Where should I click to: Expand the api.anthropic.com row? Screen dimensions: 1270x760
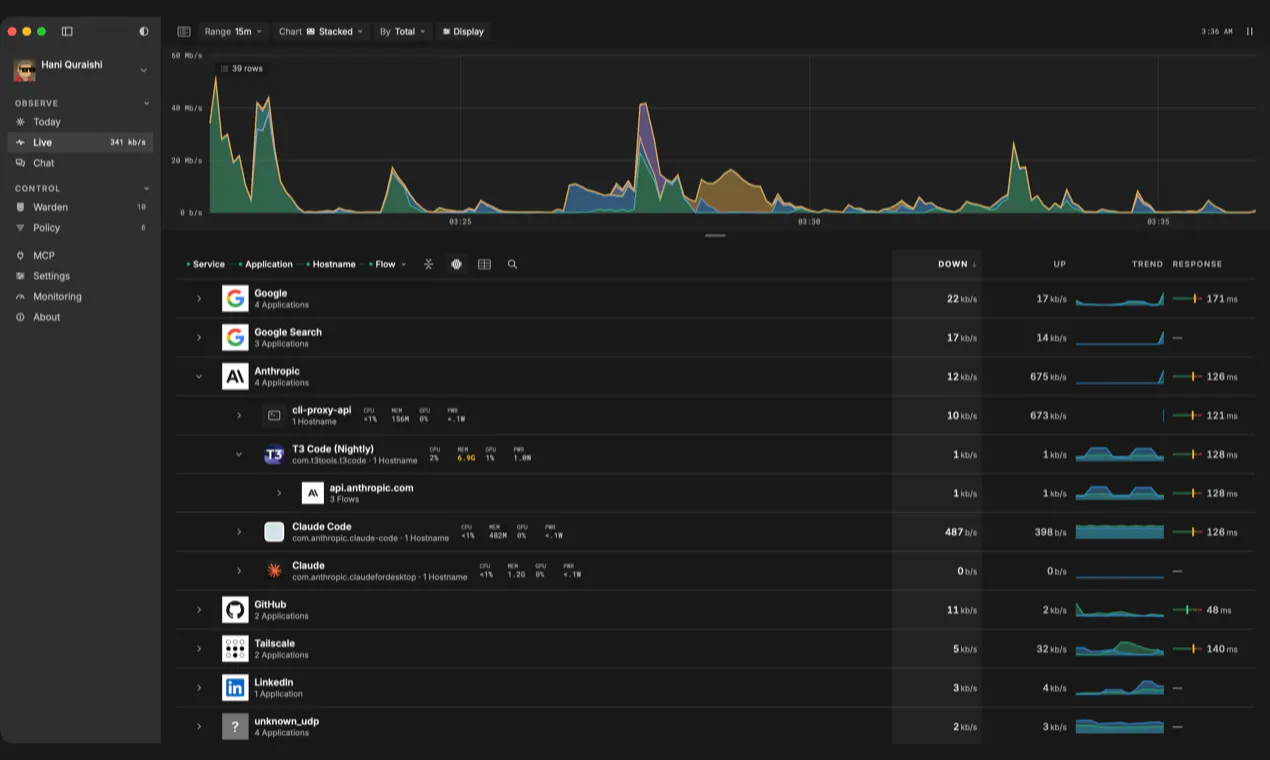pyautogui.click(x=279, y=493)
